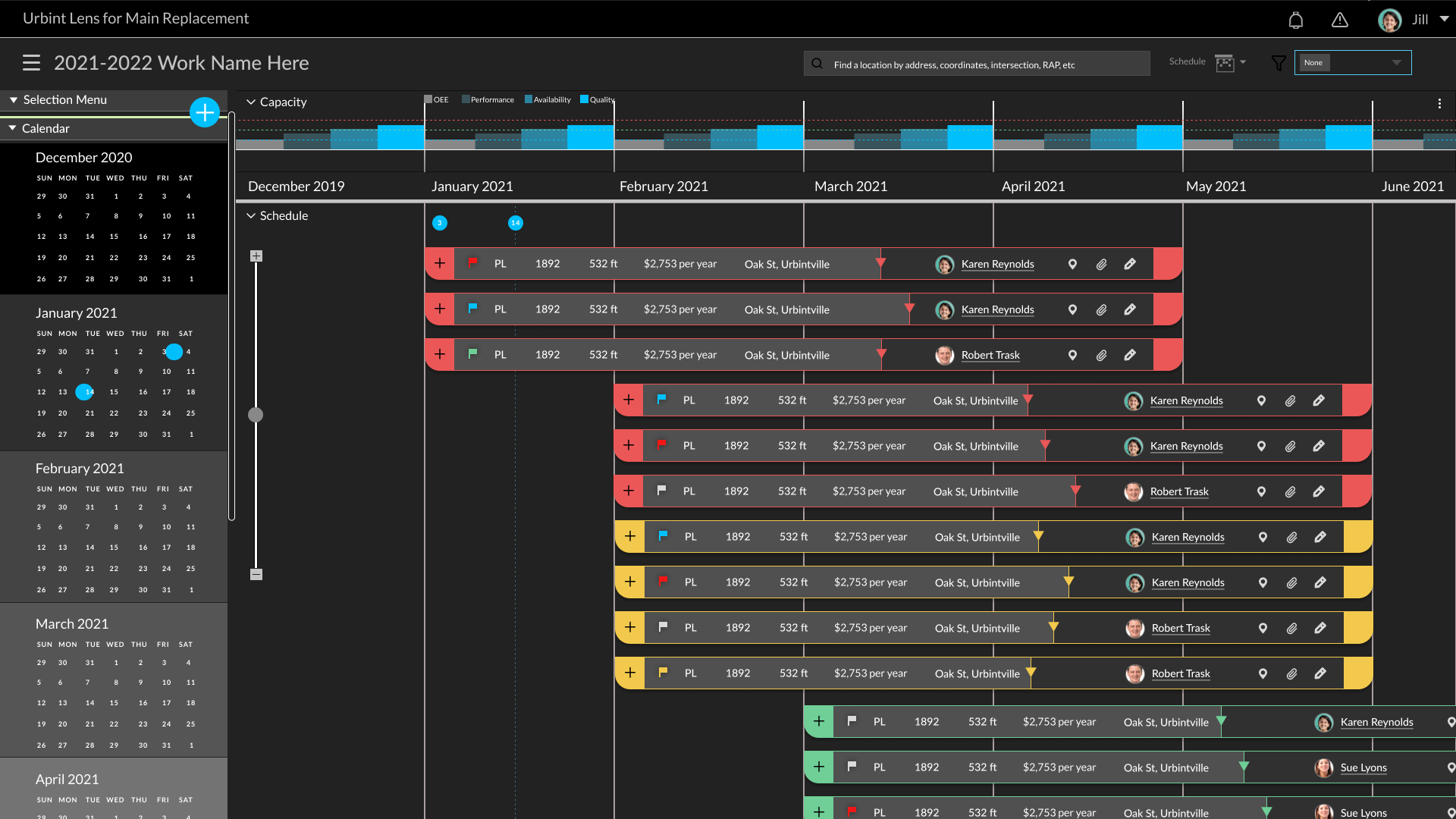Toggle the Availability legend checkbox
Screen dimensions: 1456x819
point(529,99)
